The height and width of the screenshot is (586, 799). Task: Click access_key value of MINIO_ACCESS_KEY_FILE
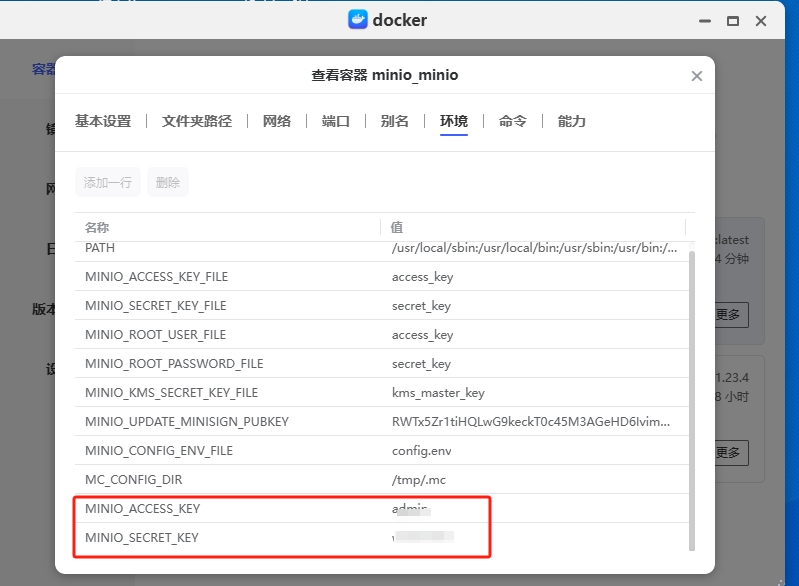point(422,277)
